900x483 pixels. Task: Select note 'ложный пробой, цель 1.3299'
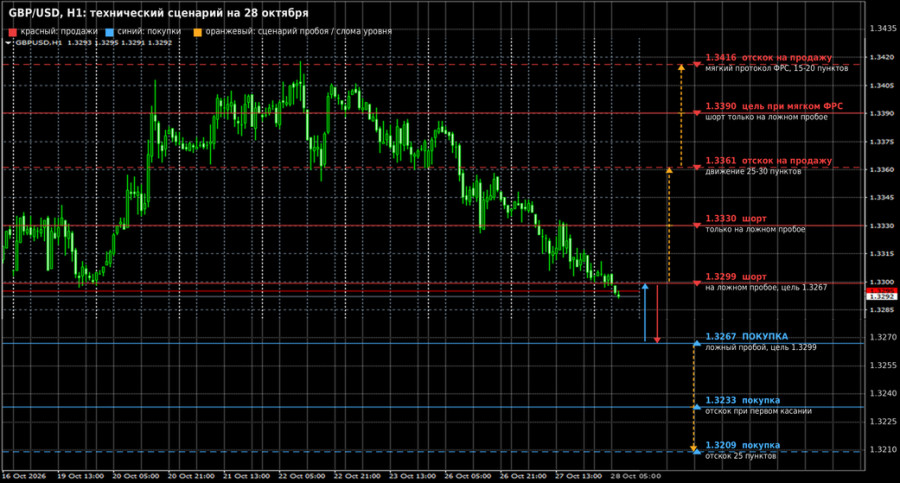761,347
